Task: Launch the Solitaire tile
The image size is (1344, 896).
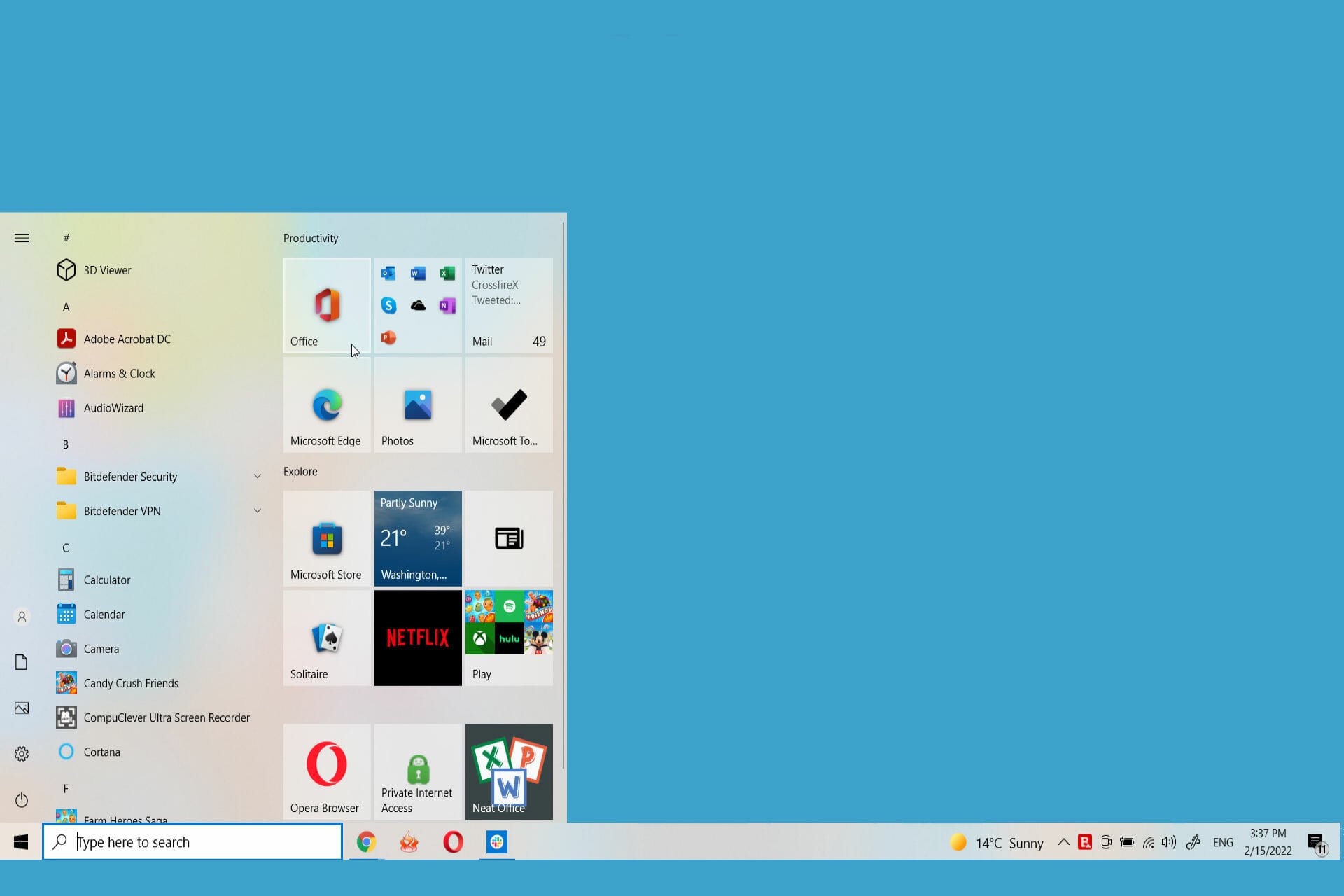Action: coord(327,638)
